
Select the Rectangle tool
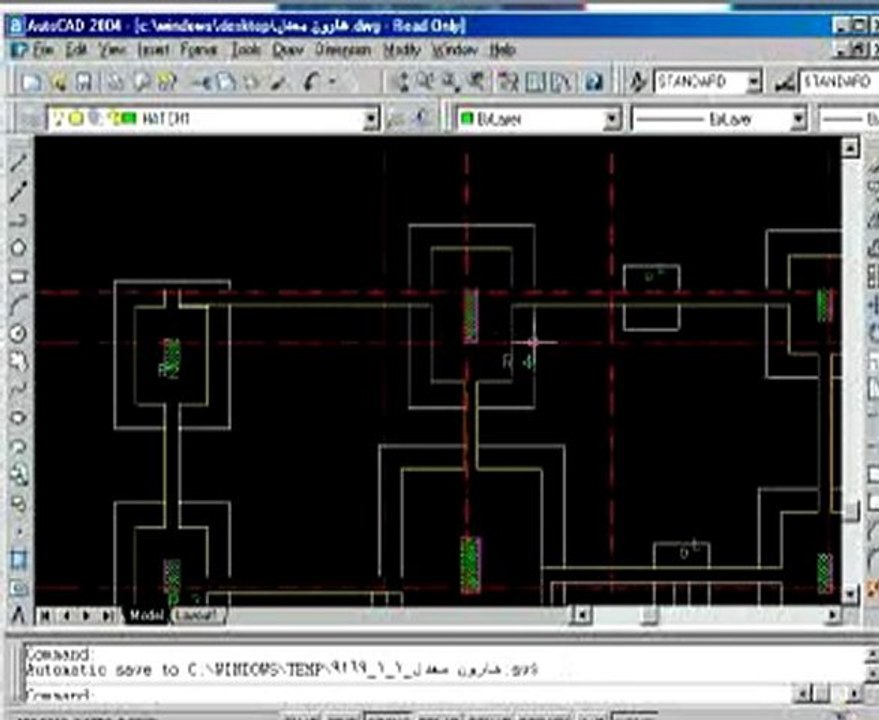click(18, 276)
